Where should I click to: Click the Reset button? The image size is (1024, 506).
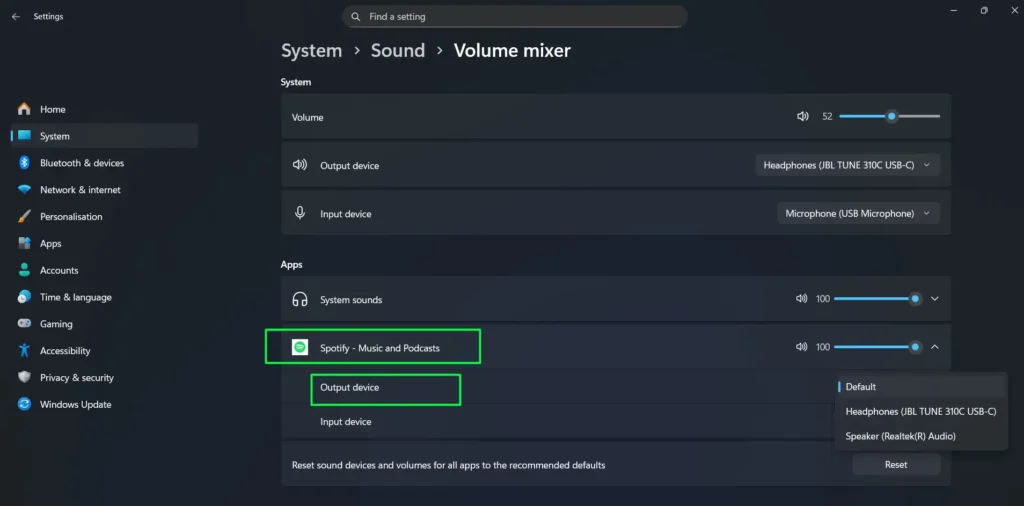[896, 465]
